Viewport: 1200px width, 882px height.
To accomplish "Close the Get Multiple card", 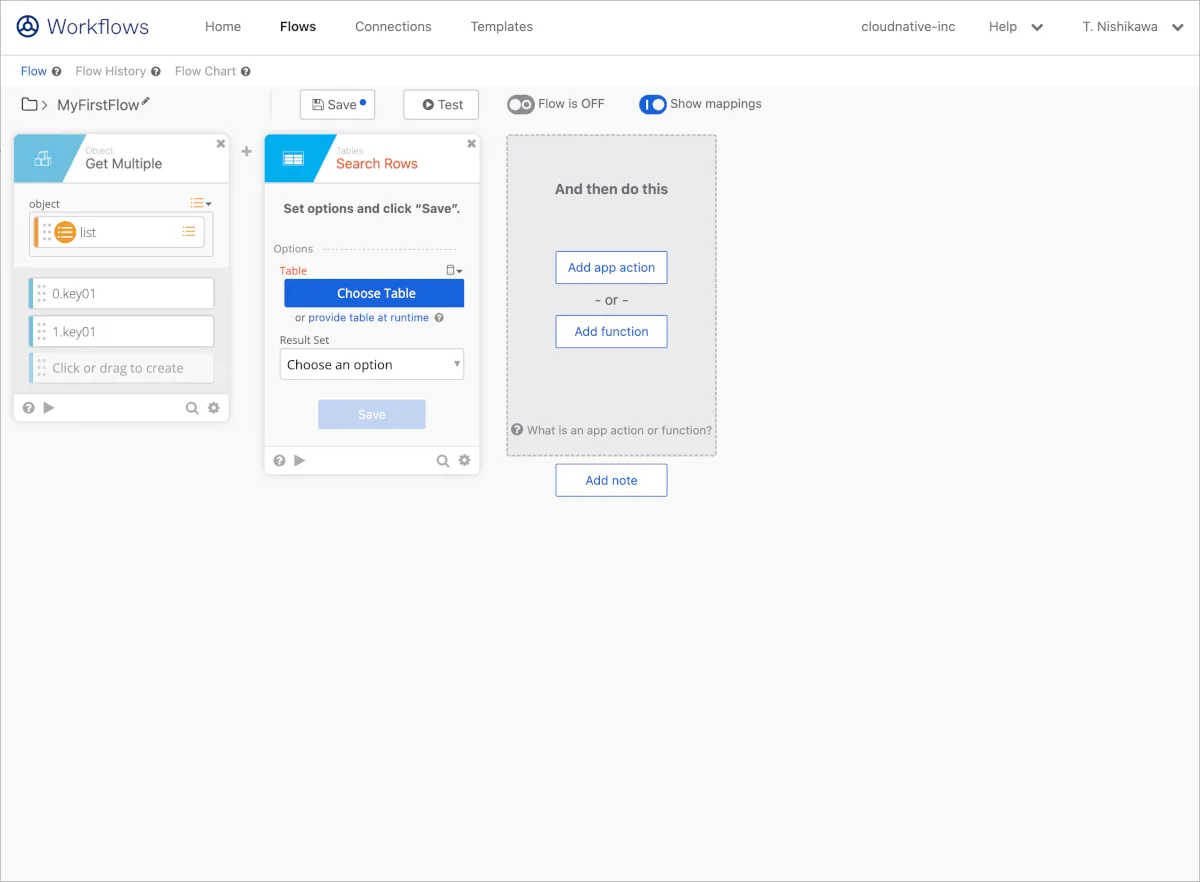I will pos(221,143).
